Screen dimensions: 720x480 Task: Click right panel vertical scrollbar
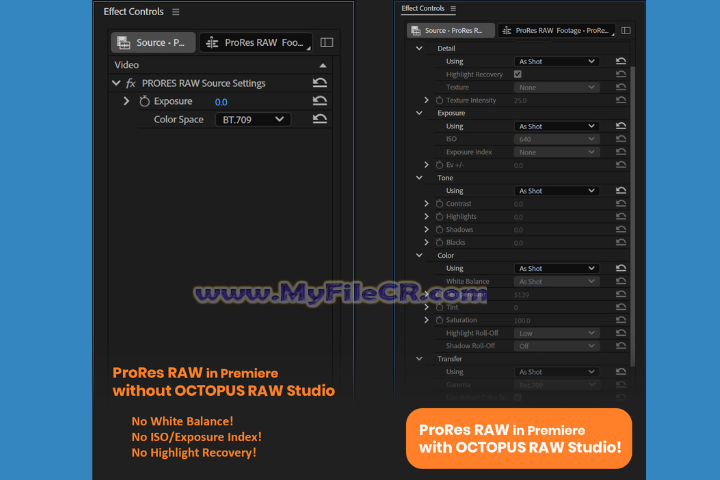(x=633, y=216)
